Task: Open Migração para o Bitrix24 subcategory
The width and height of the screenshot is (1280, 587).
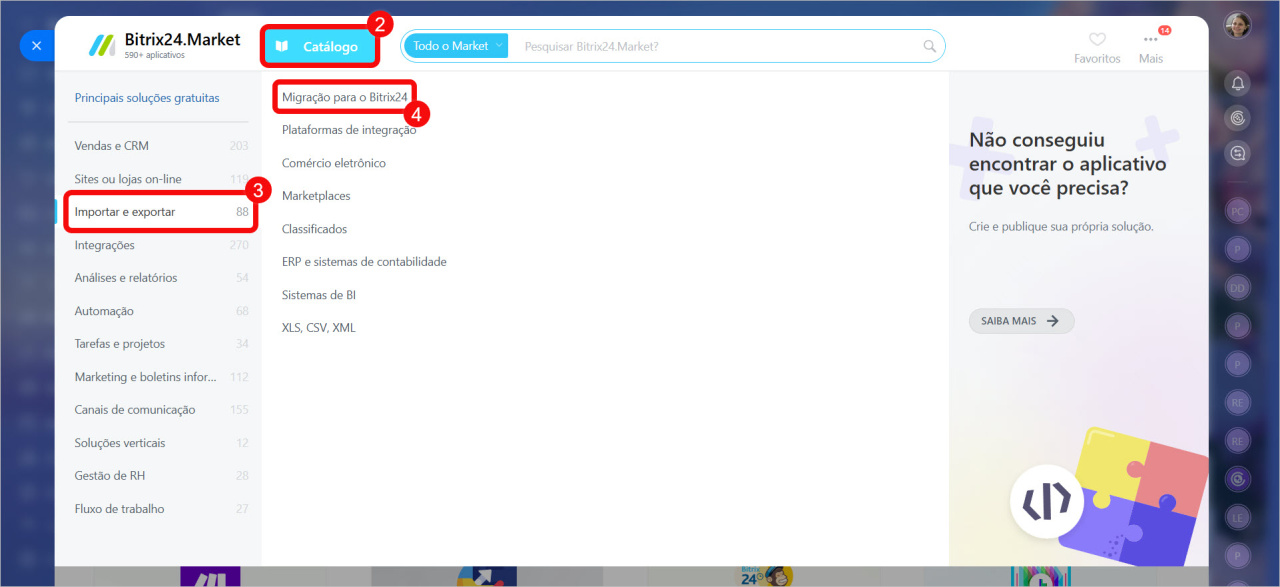Action: click(x=345, y=97)
